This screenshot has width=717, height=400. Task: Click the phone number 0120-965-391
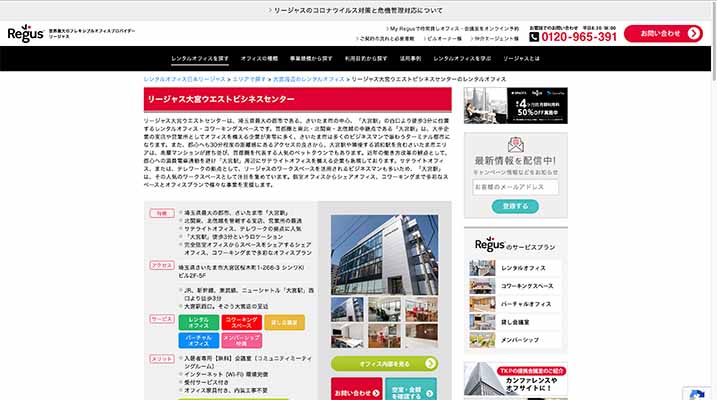point(579,37)
